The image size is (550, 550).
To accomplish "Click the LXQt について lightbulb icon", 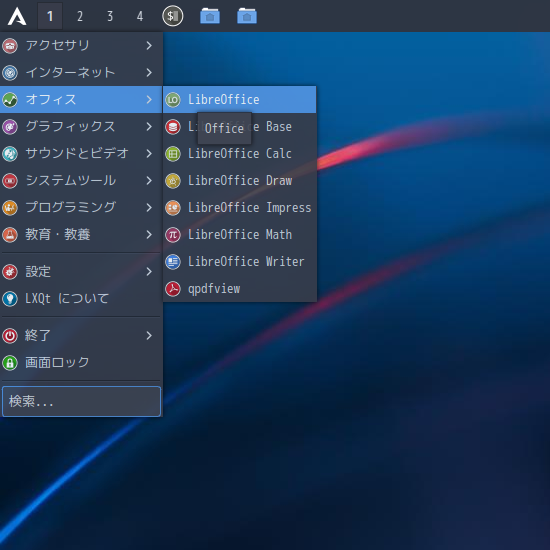I will pyautogui.click(x=10, y=299).
